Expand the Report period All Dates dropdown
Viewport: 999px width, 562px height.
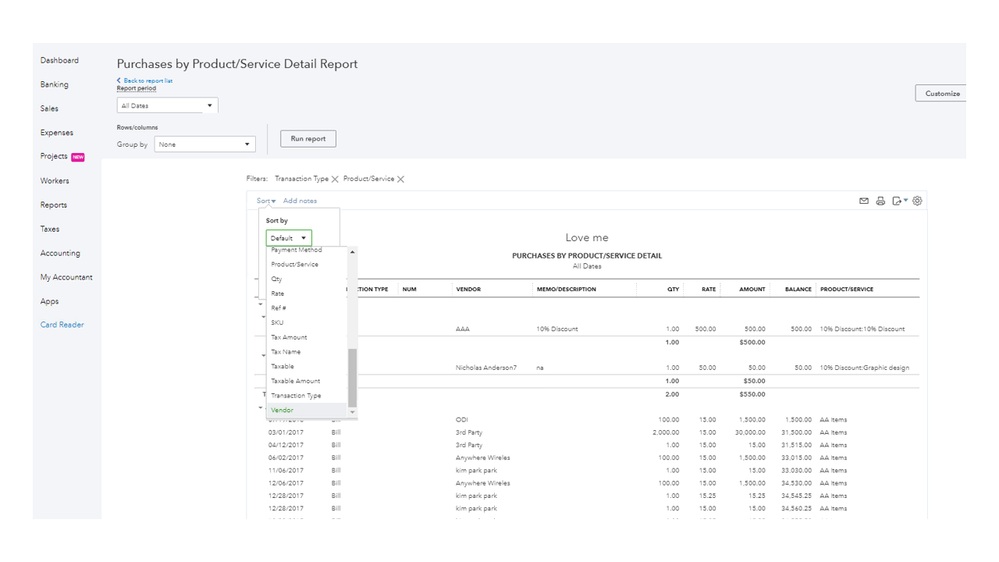pyautogui.click(x=167, y=105)
